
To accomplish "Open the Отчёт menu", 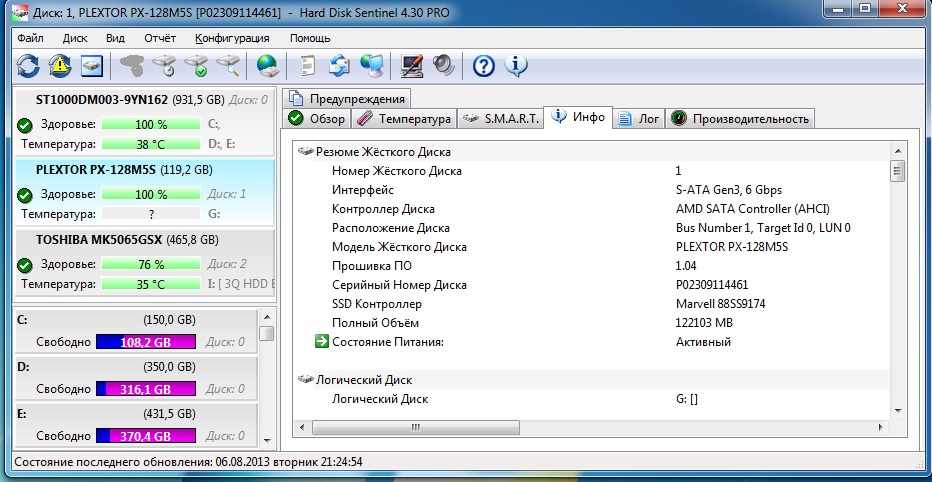I will (160, 38).
